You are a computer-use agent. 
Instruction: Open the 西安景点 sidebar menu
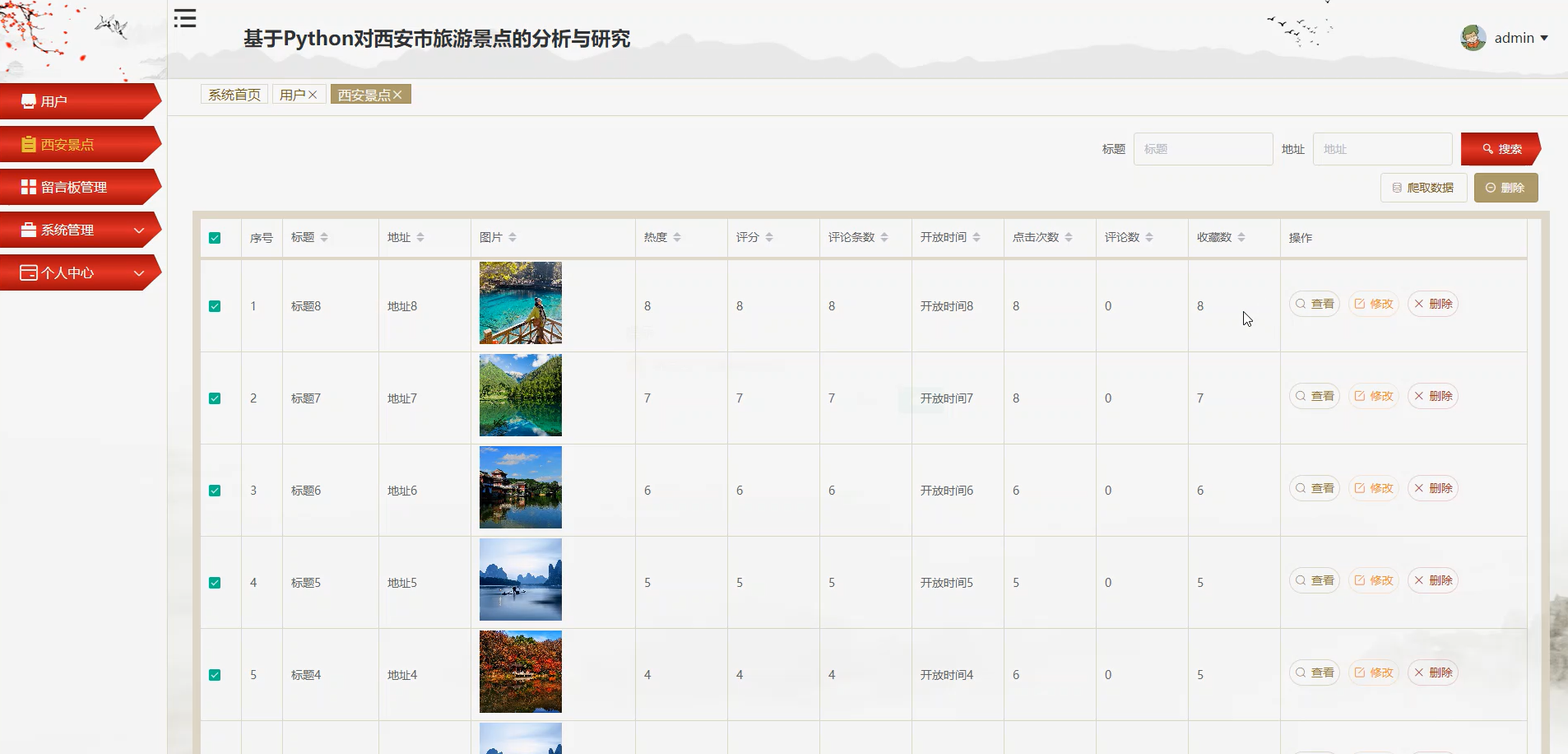(x=80, y=144)
